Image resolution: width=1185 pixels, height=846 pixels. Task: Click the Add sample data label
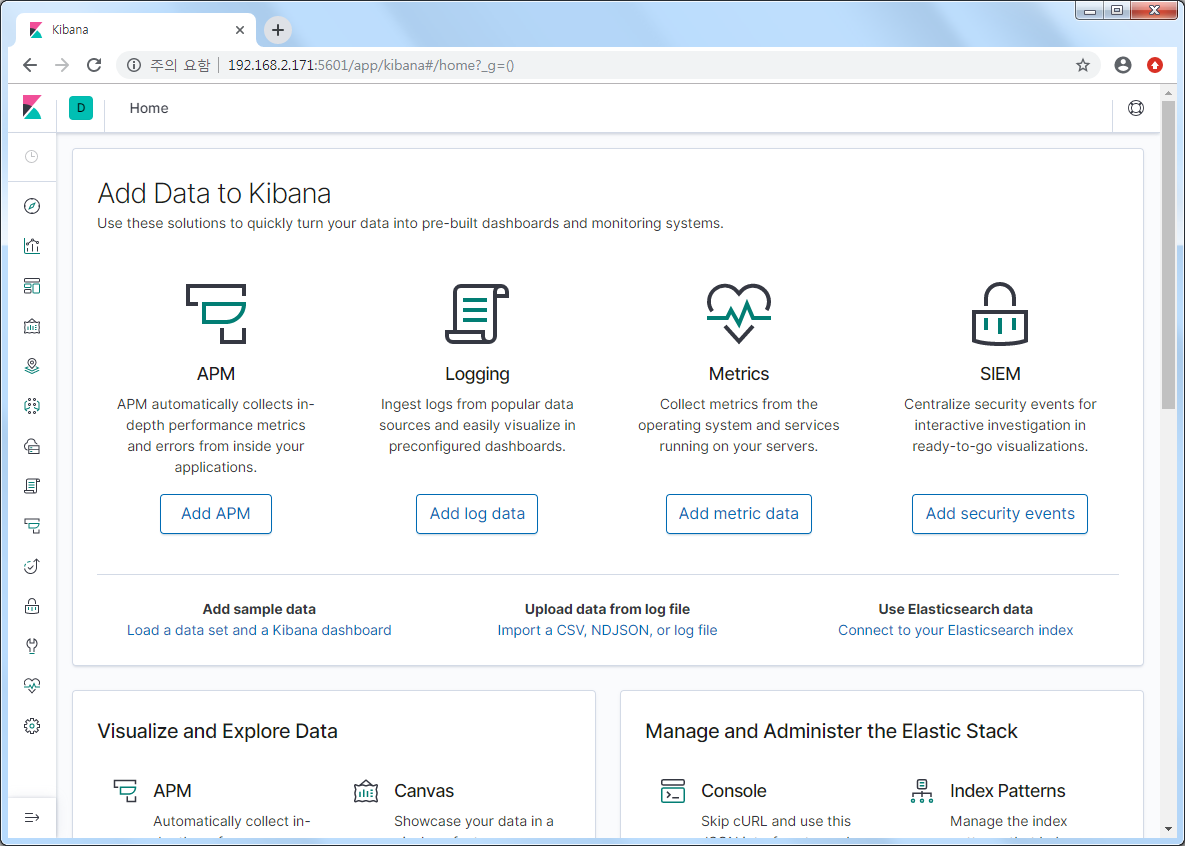[x=259, y=609]
